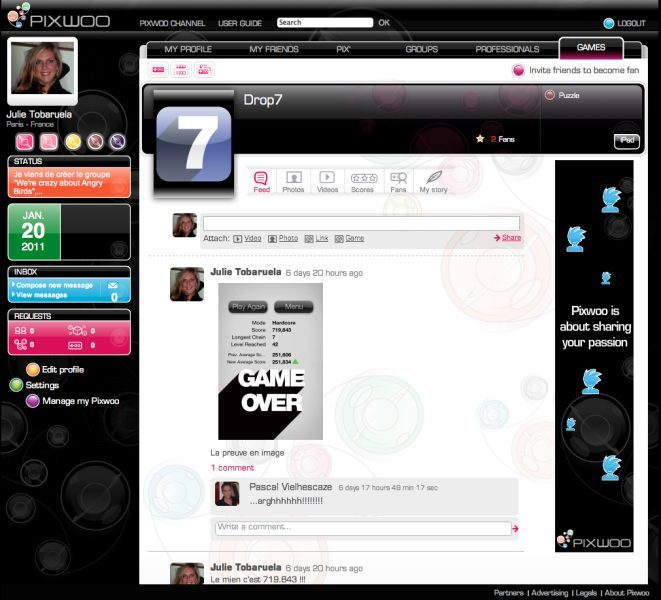Click the first pink profile badge icon
This screenshot has height=600, width=661.
point(25,142)
